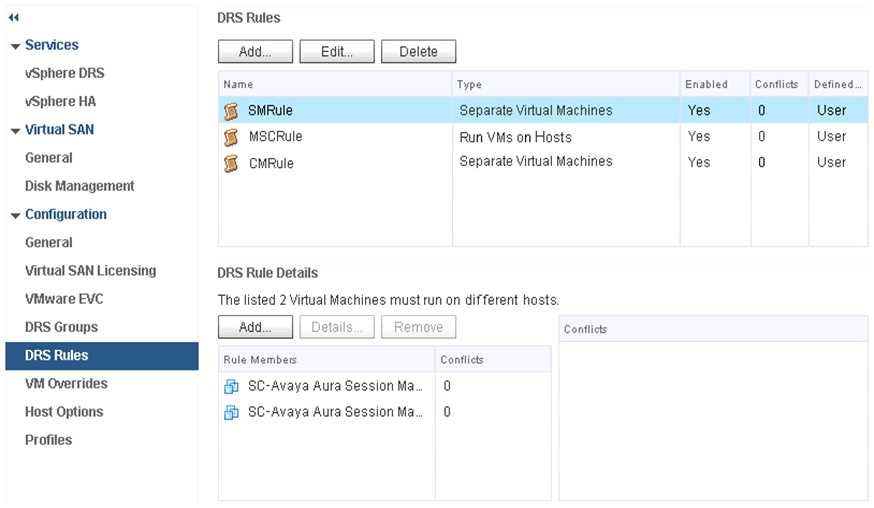Select Disk Management under Virtual SAN
This screenshot has width=874, height=508.
click(x=79, y=186)
